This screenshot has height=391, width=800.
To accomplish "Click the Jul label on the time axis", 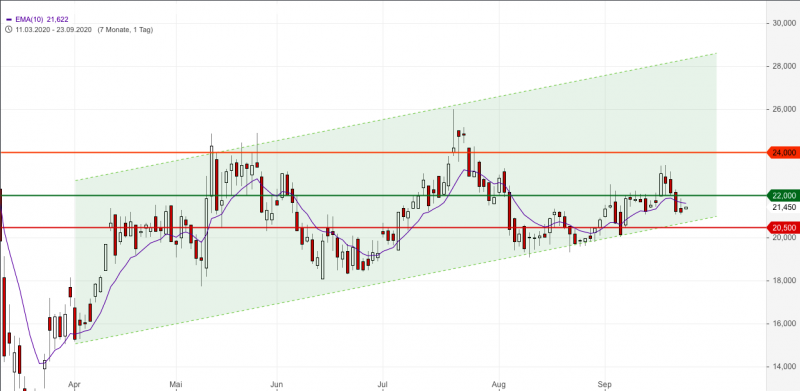I will pos(382,383).
